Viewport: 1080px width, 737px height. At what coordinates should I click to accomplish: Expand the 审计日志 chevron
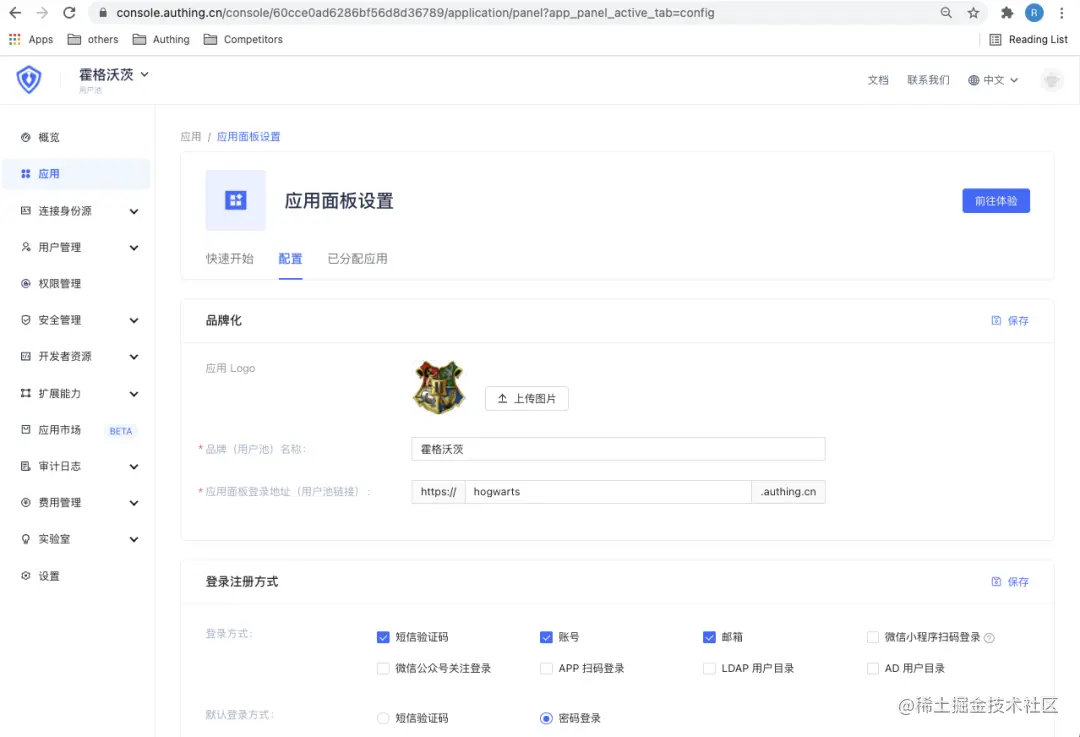134,467
